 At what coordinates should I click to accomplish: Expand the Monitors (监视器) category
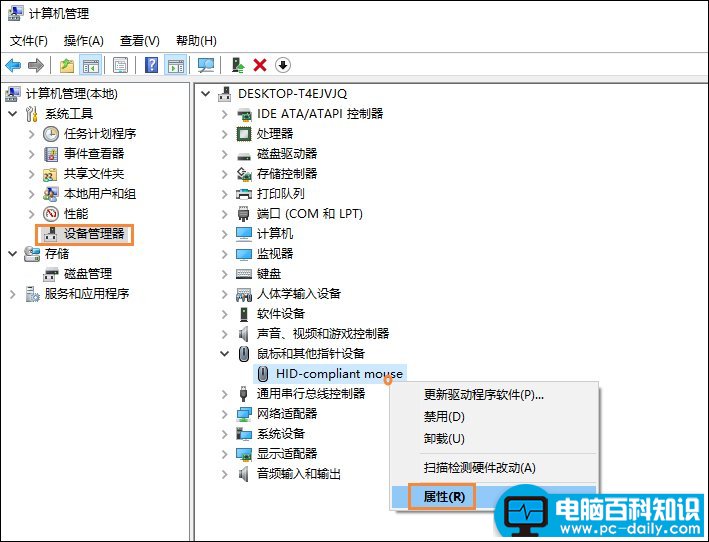tap(224, 254)
